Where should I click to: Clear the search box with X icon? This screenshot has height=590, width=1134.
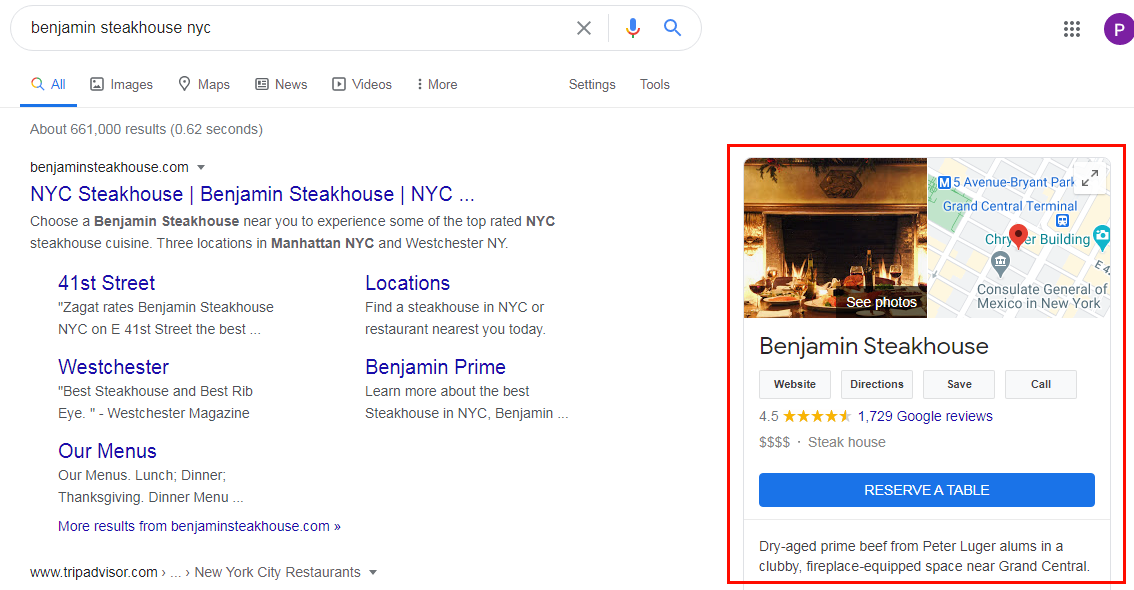[x=584, y=28]
